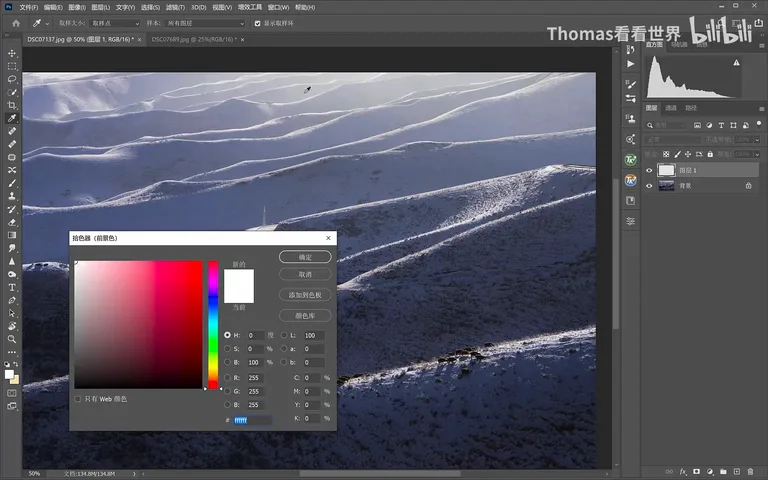This screenshot has width=768, height=480.
Task: Hide the 图层 1 layer
Action: pyautogui.click(x=649, y=170)
